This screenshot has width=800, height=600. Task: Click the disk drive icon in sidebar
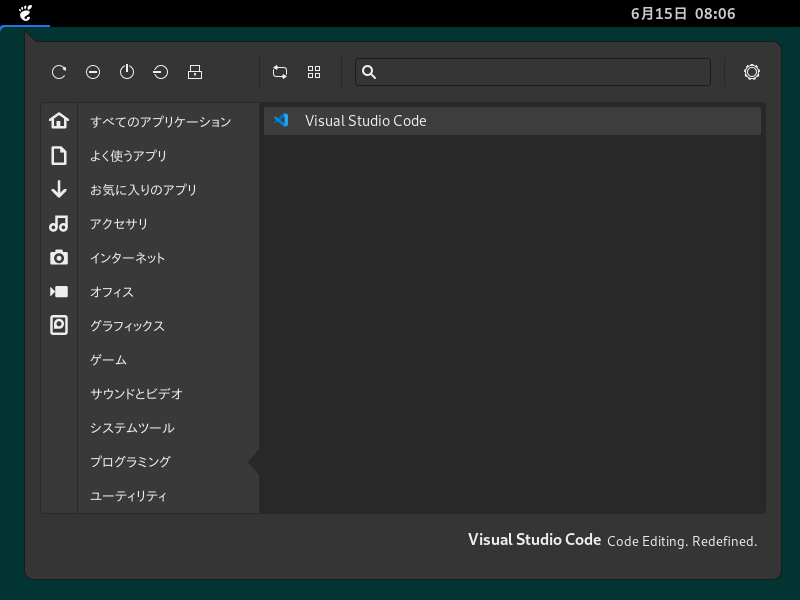coord(59,325)
